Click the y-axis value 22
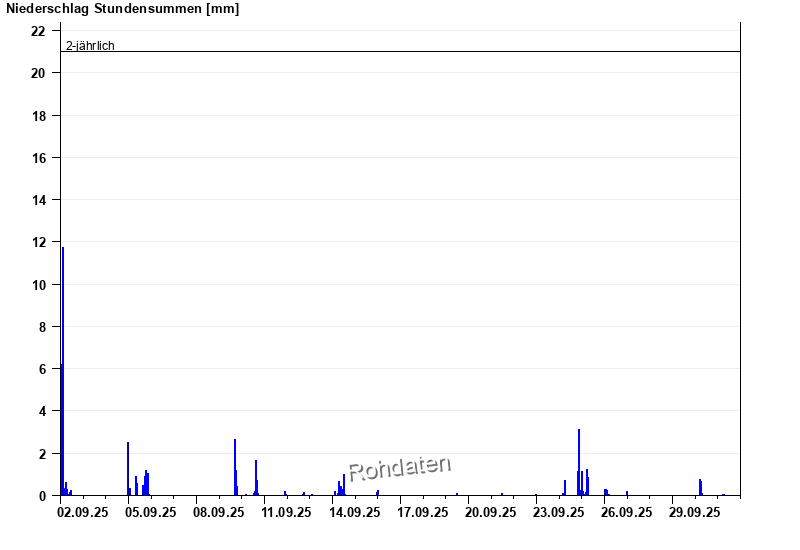The width and height of the screenshot is (800, 550). click(x=38, y=31)
